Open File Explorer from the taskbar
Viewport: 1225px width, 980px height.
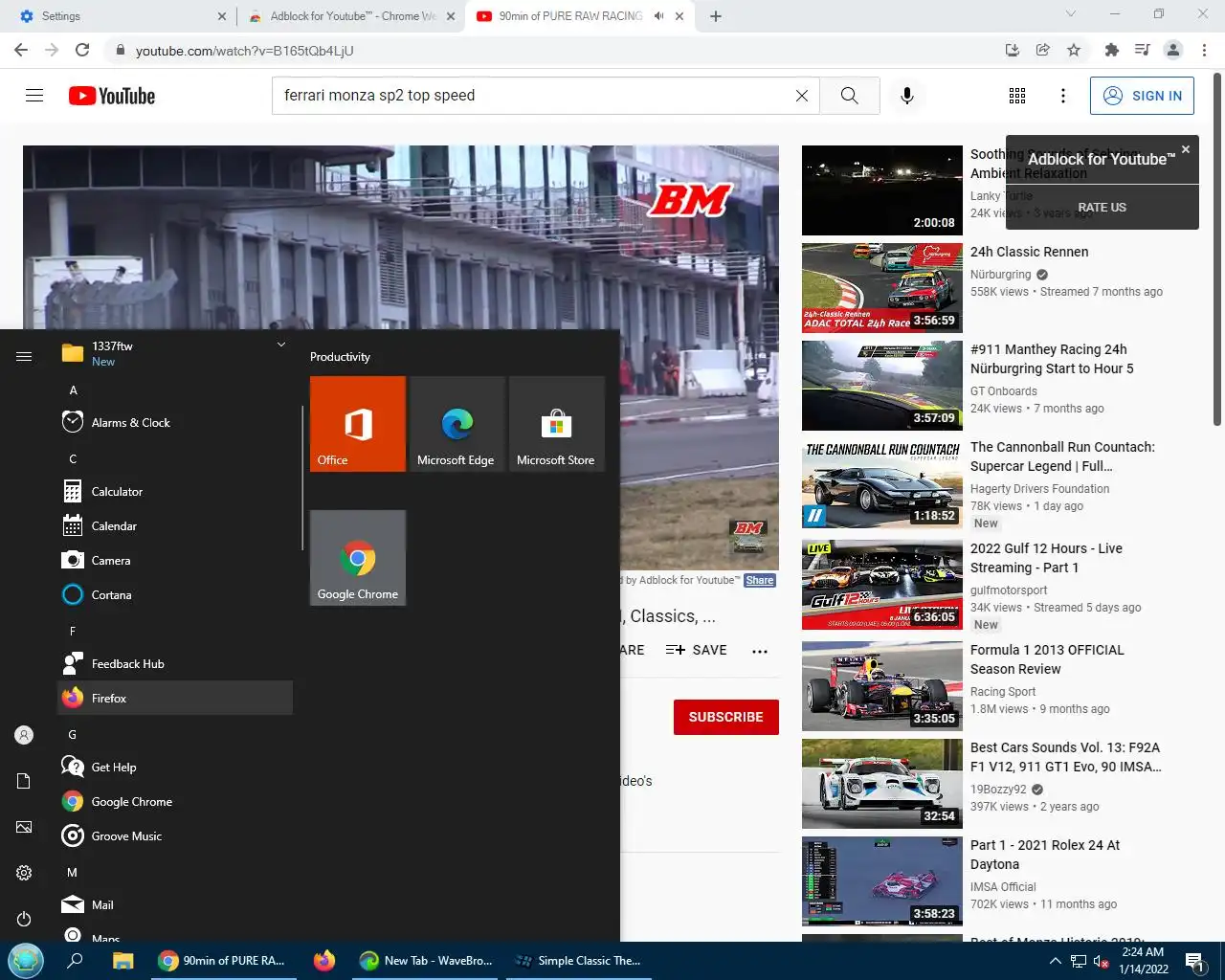(x=122, y=961)
